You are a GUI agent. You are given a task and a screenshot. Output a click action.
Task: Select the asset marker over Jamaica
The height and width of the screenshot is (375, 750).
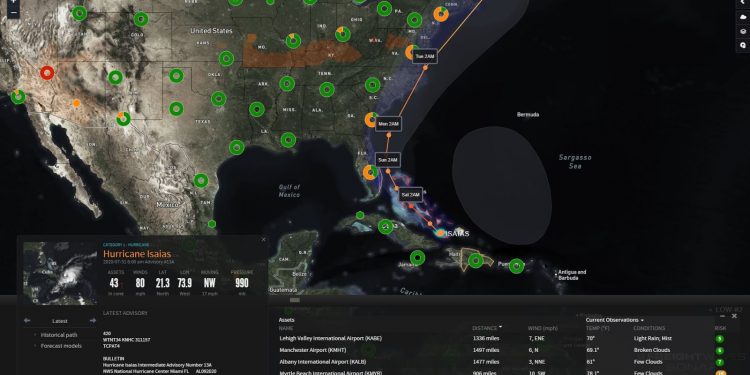click(418, 258)
